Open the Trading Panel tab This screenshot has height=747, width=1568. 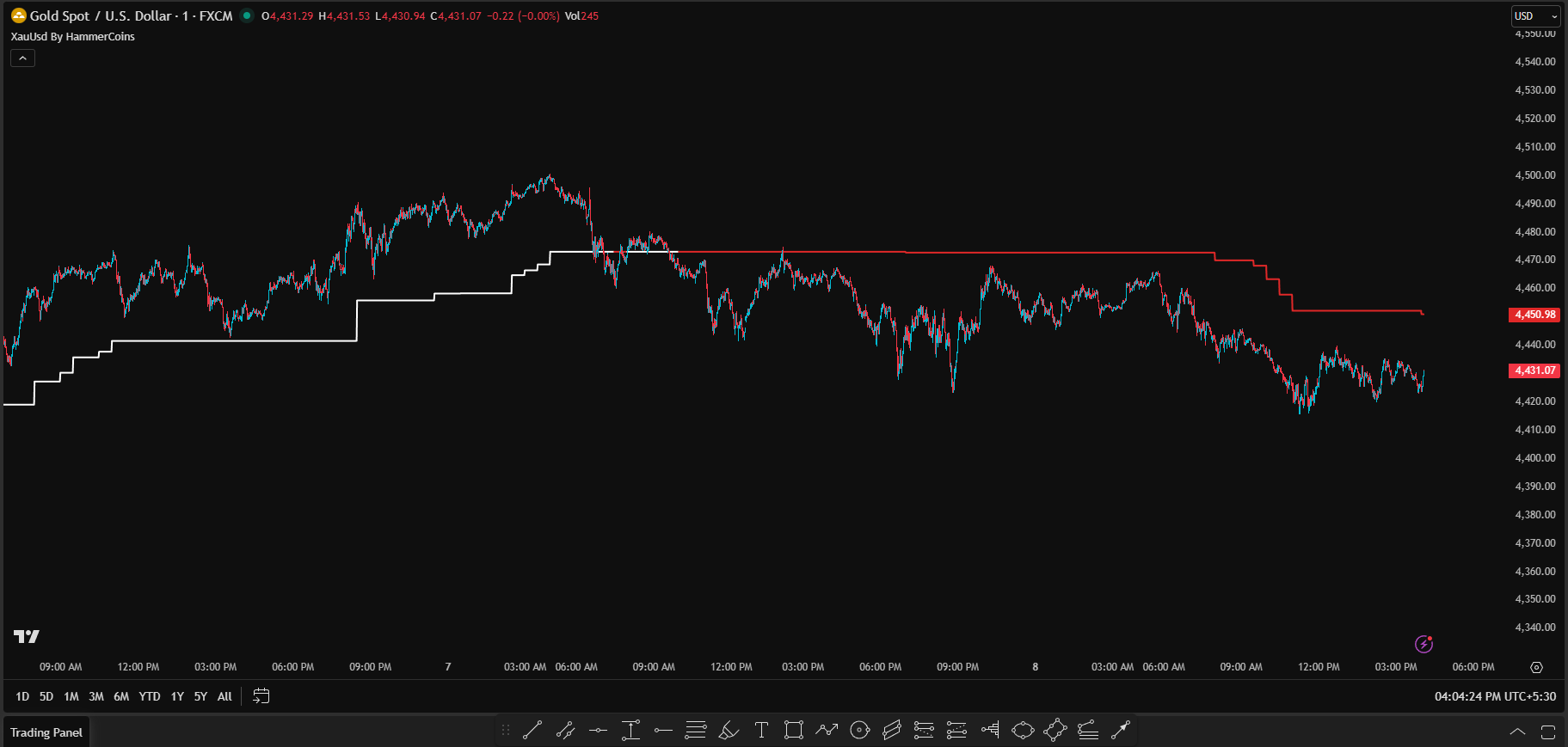[46, 732]
